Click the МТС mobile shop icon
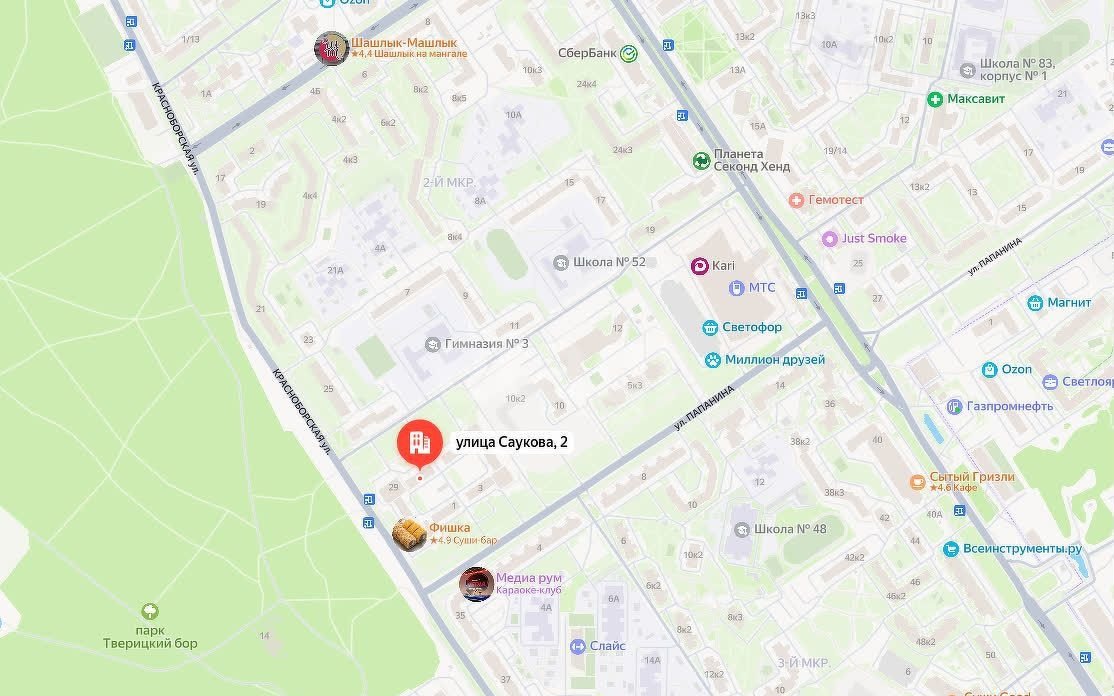This screenshot has height=696, width=1114. (737, 288)
